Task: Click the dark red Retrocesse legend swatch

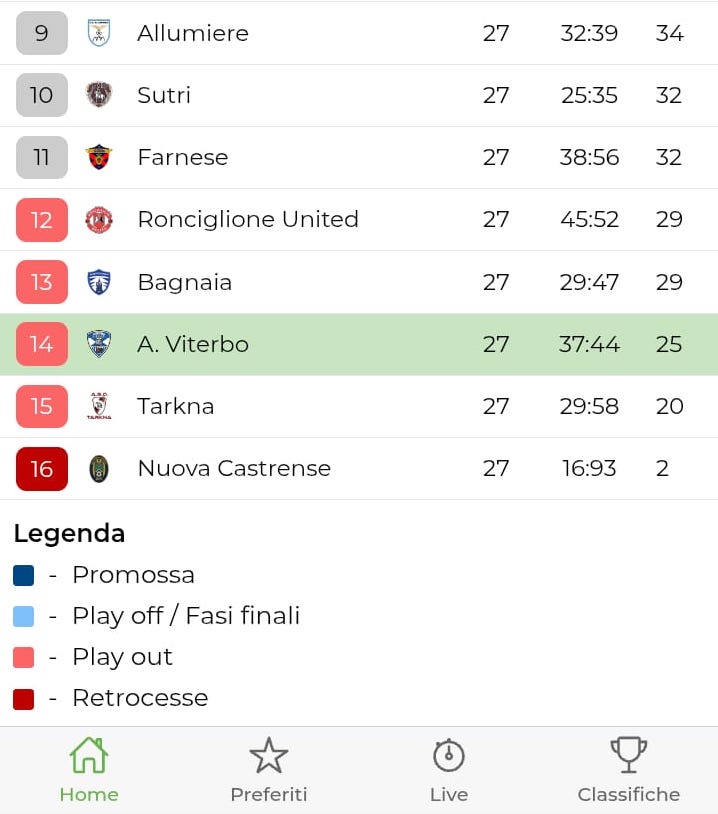Action: click(x=24, y=699)
